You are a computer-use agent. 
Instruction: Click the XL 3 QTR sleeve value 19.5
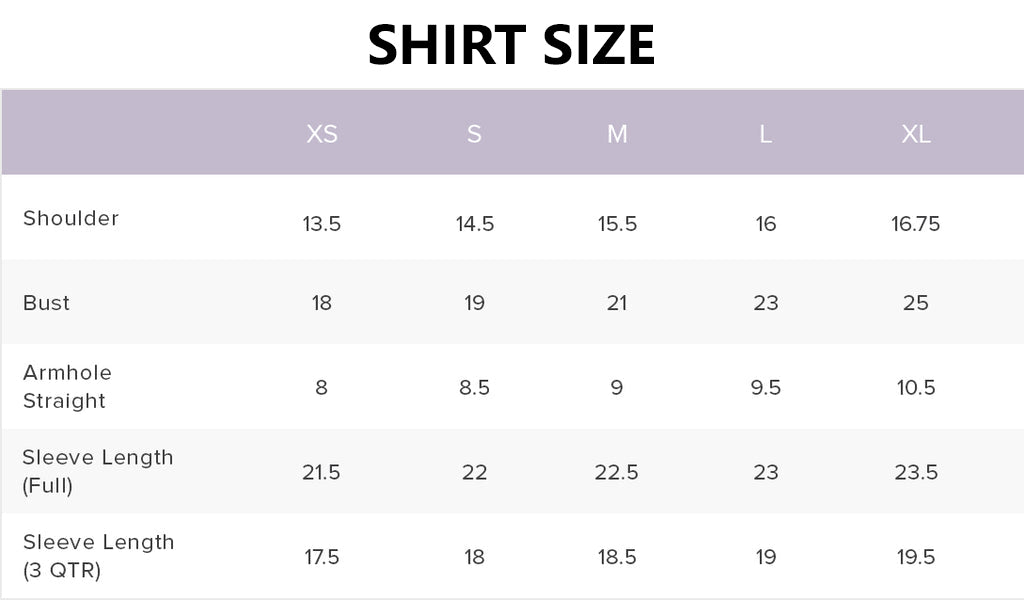(x=916, y=557)
